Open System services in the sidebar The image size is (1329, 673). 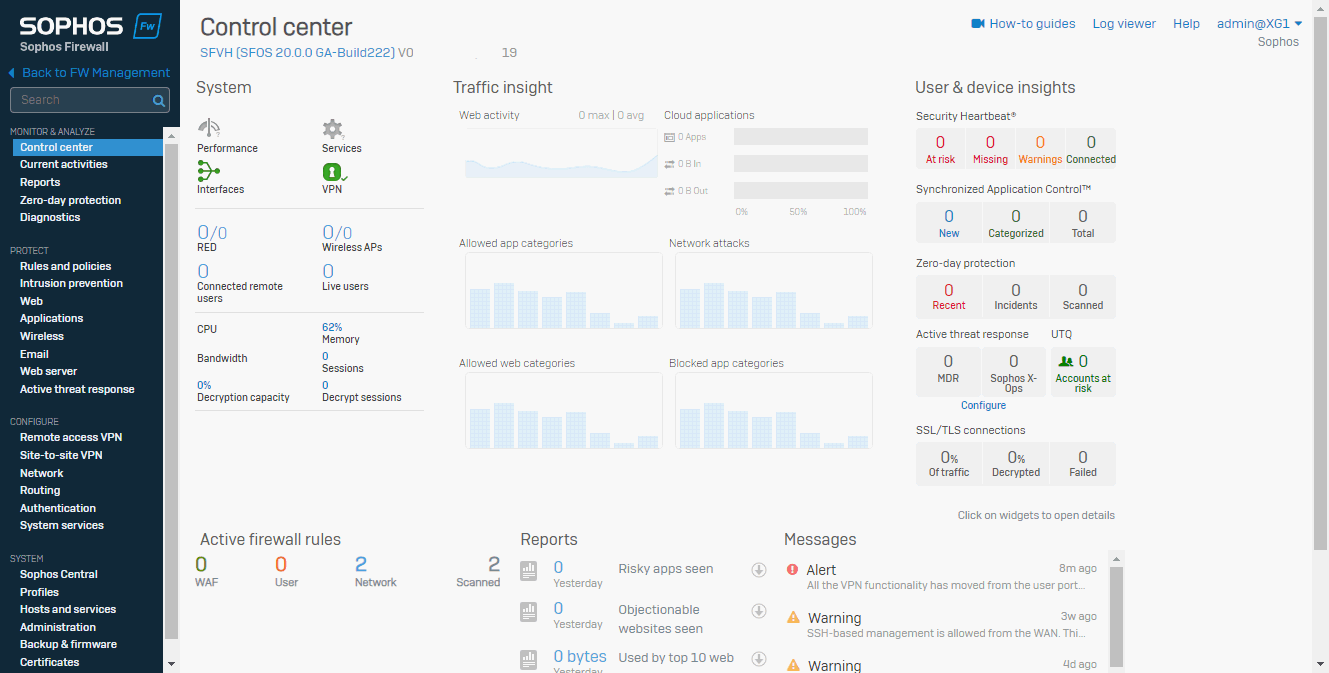point(62,526)
